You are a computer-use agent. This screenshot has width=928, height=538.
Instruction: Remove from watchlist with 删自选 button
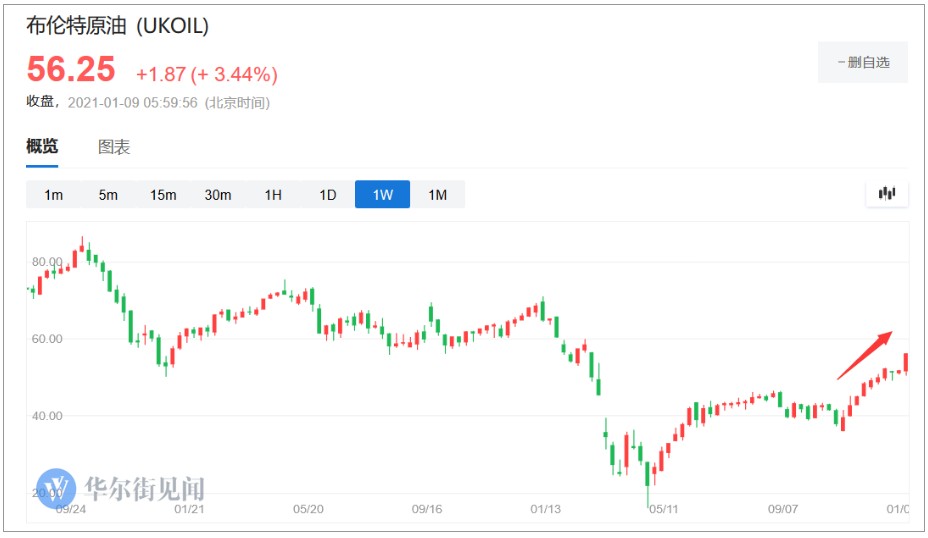[x=863, y=62]
